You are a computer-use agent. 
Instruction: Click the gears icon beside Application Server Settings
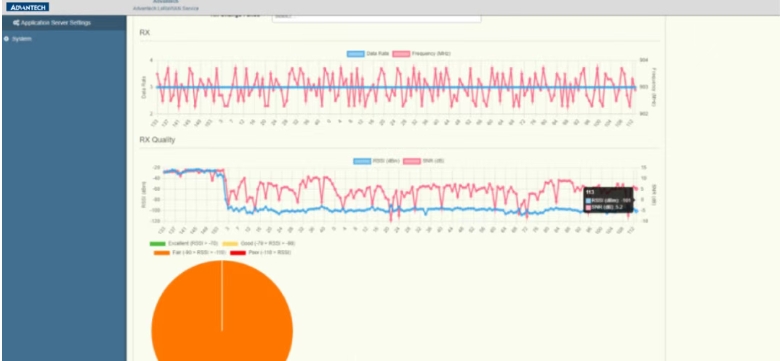pyautogui.click(x=16, y=23)
